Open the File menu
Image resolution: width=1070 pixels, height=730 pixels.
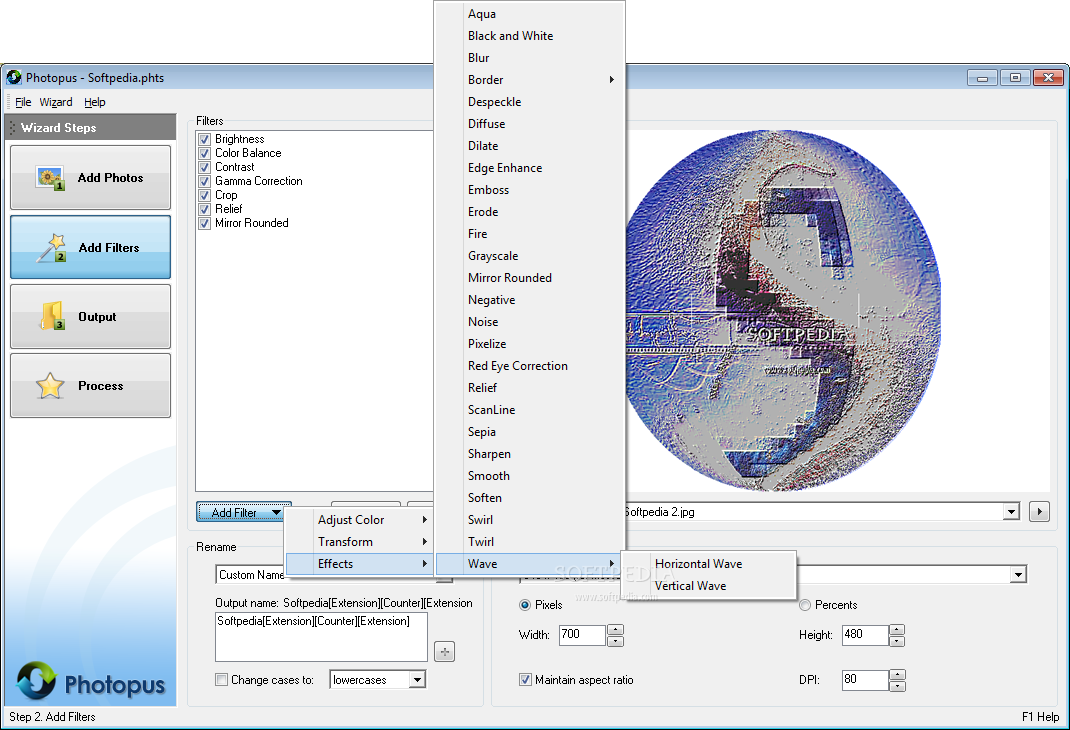click(23, 102)
